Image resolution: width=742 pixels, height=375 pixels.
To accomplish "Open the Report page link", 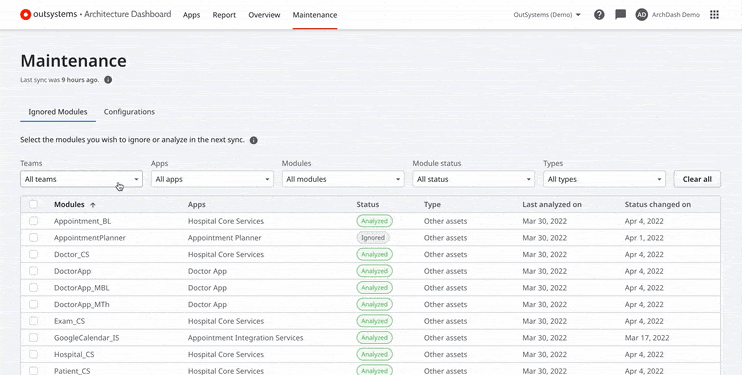I will coord(224,15).
